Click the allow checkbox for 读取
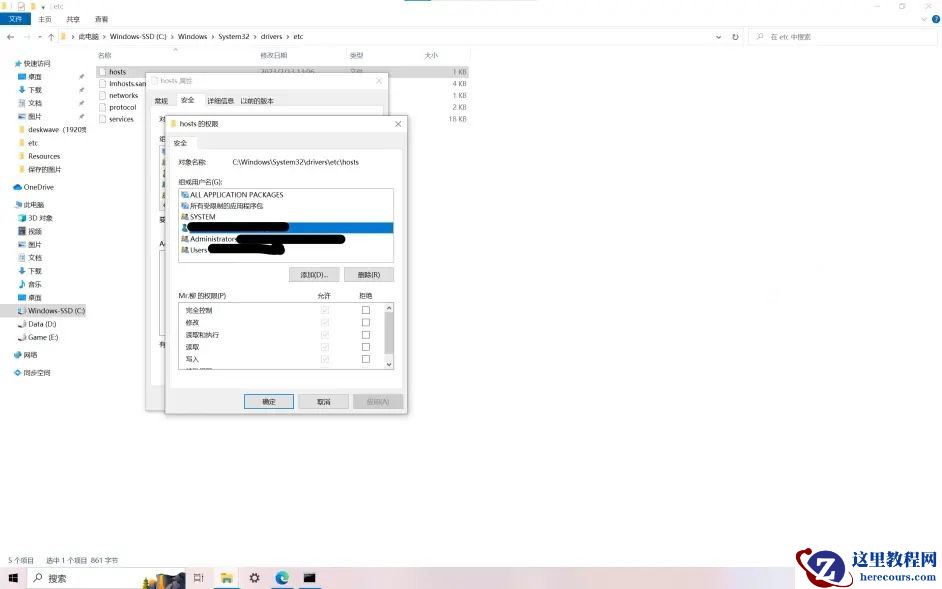Image resolution: width=942 pixels, height=589 pixels. pyautogui.click(x=324, y=347)
